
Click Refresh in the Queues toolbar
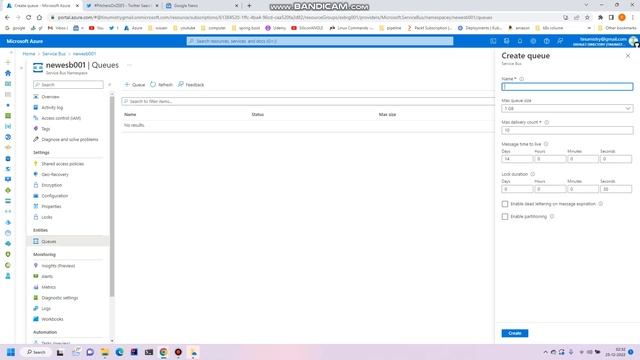(x=161, y=84)
